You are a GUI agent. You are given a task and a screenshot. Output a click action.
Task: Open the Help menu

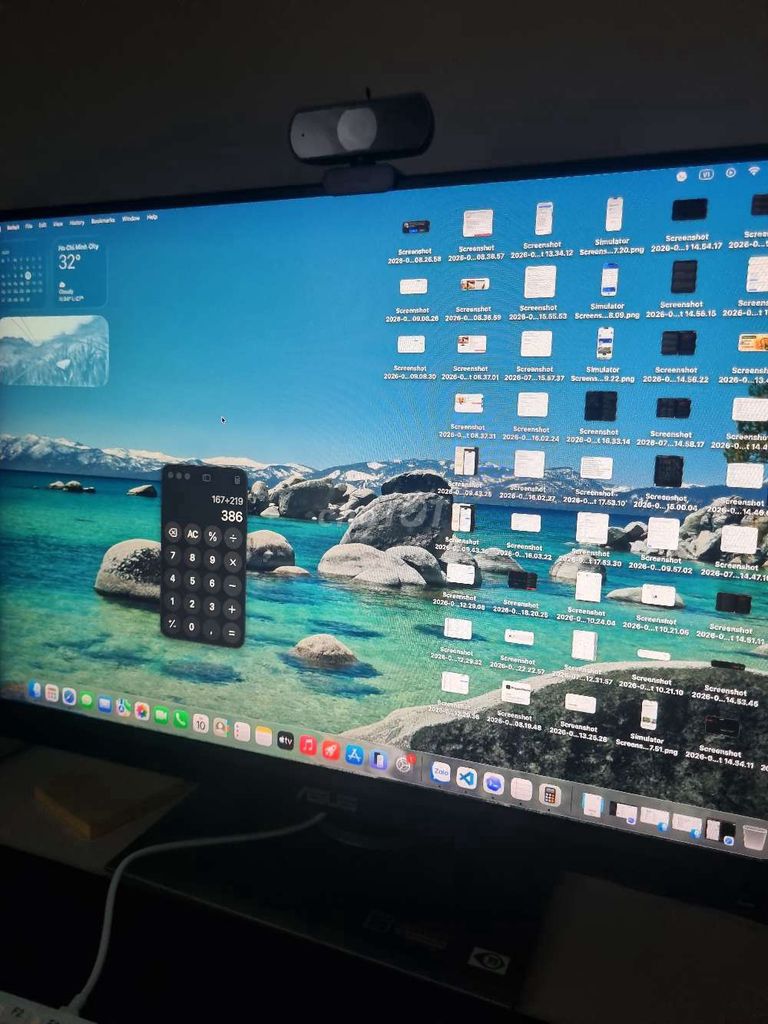pyautogui.click(x=152, y=217)
